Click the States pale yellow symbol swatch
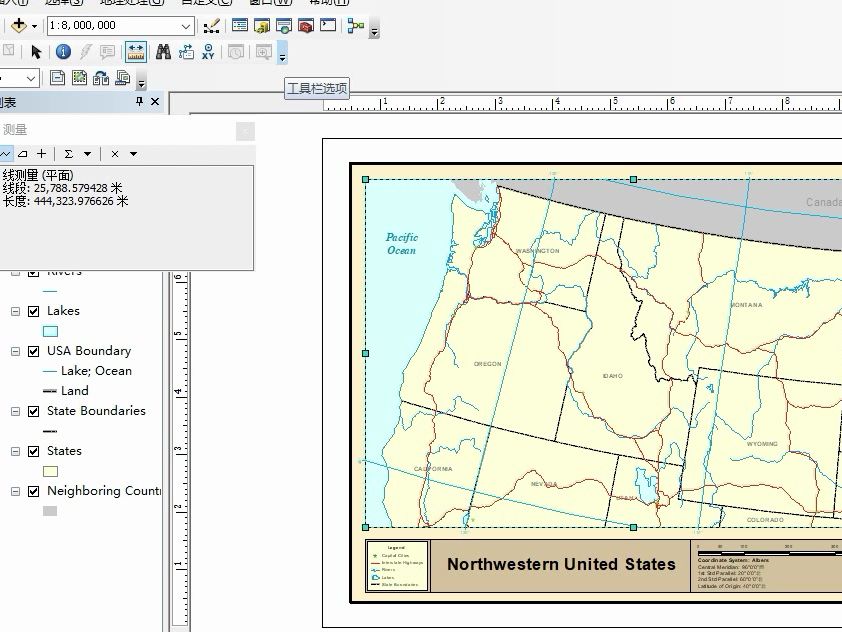This screenshot has height=632, width=842. [x=50, y=471]
